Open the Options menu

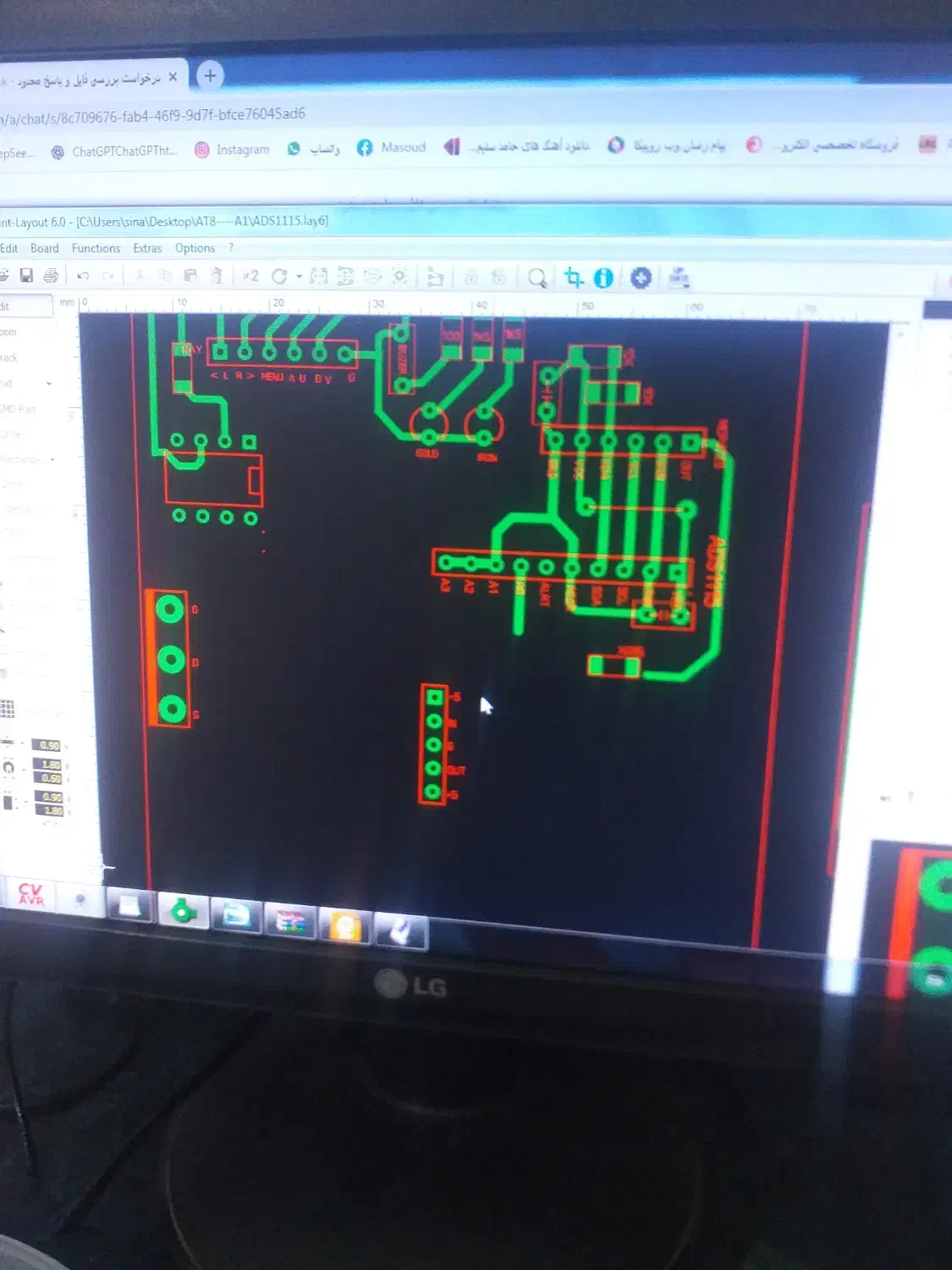195,248
